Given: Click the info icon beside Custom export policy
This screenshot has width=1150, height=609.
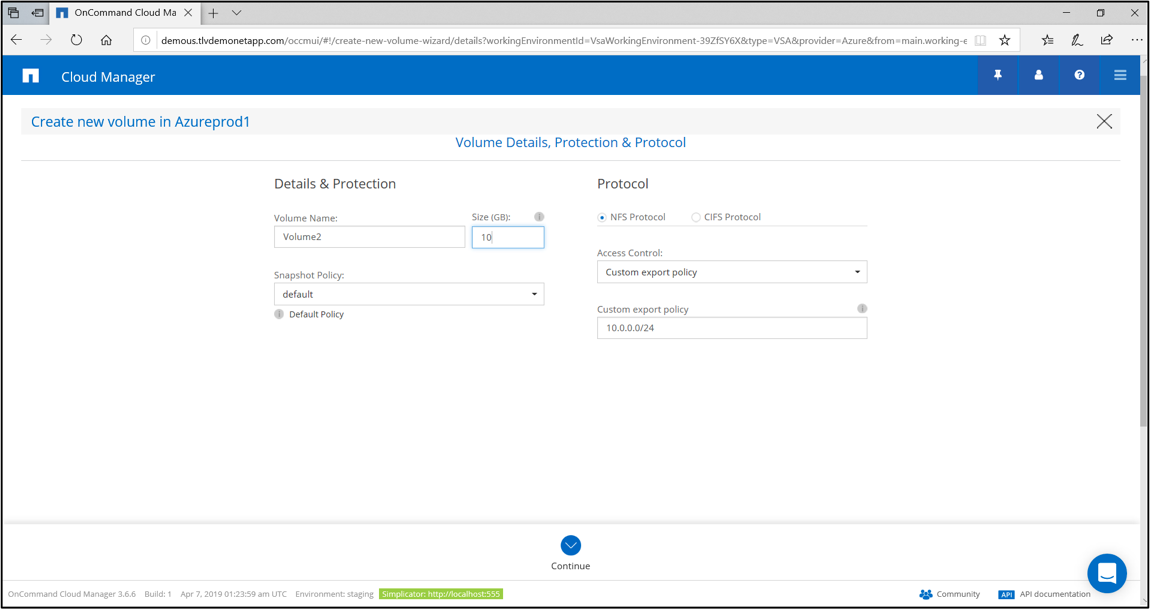Looking at the screenshot, I should point(861,309).
